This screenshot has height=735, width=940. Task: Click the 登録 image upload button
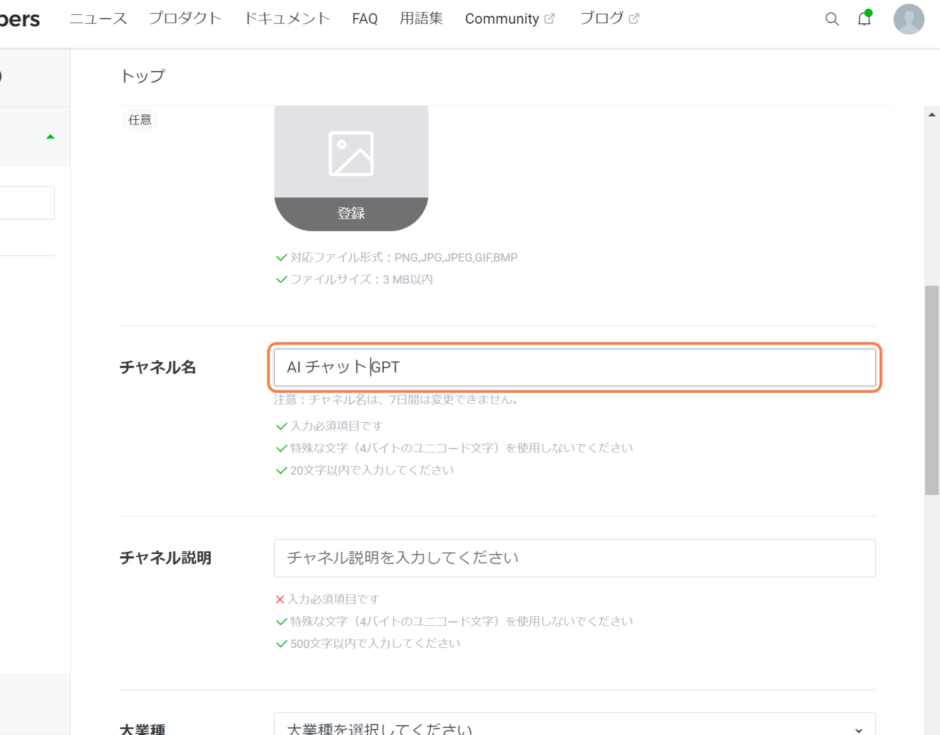351,213
